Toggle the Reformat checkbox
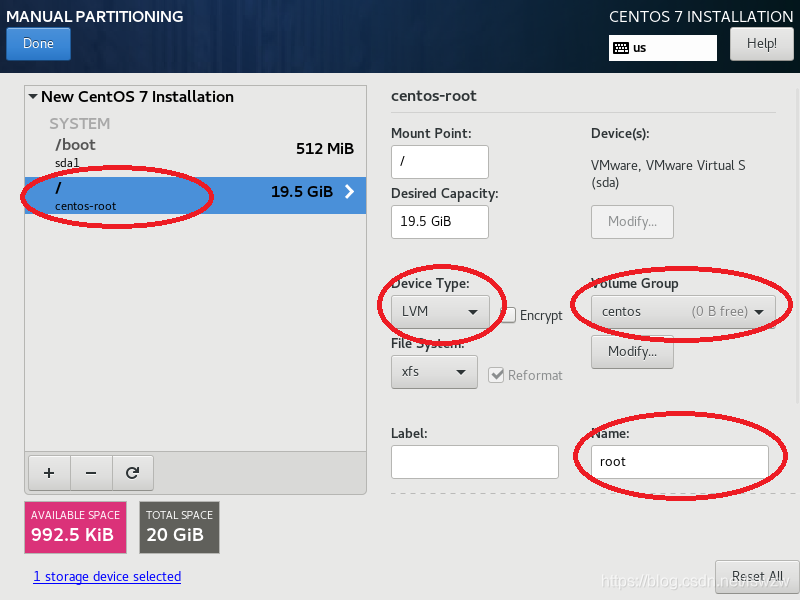The width and height of the screenshot is (800, 600). coord(496,375)
